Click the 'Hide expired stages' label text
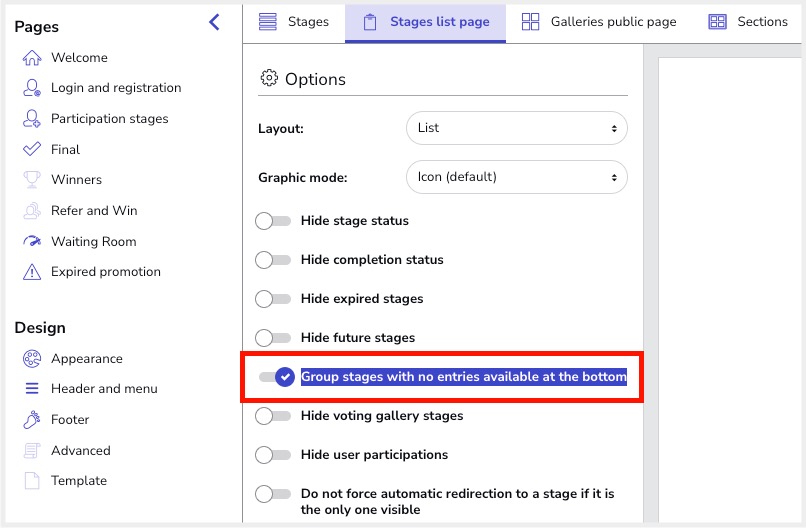 click(362, 299)
